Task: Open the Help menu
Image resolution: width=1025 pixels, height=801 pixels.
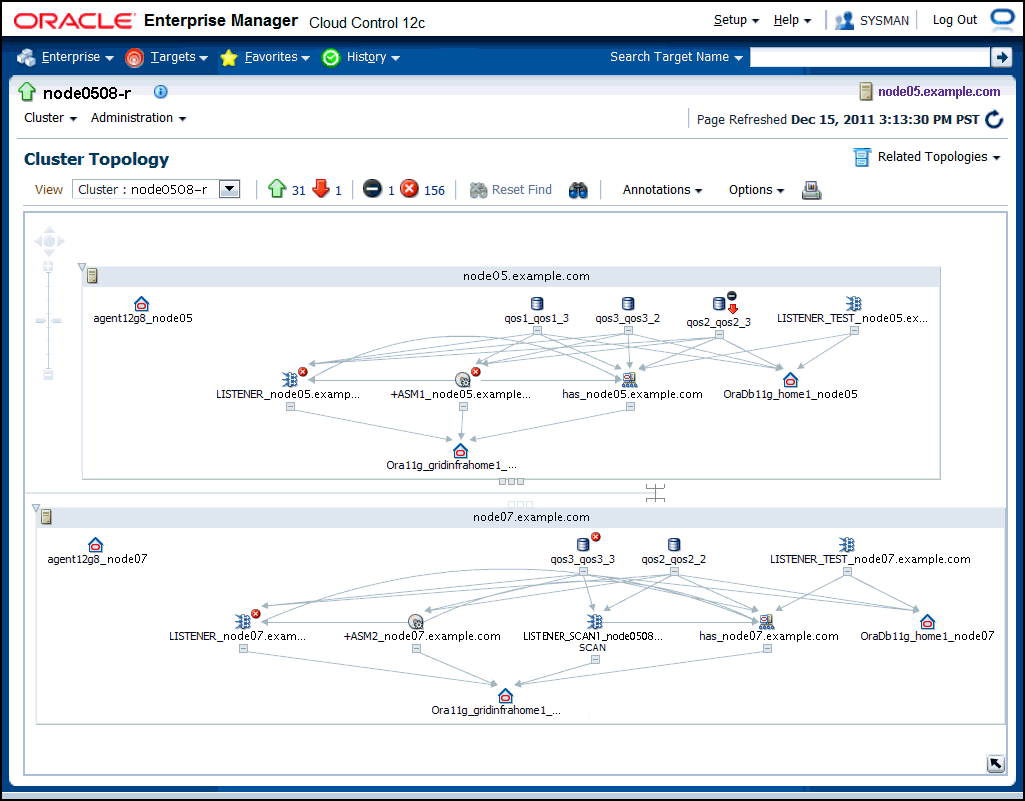Action: coord(792,20)
